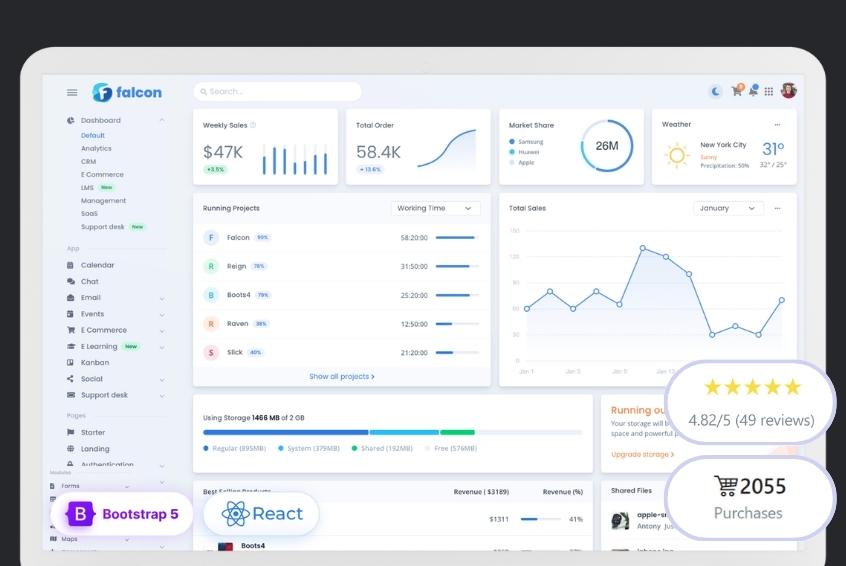Open Support desk dashboard sub-item
Screen dimensions: 846x566
pos(103,227)
